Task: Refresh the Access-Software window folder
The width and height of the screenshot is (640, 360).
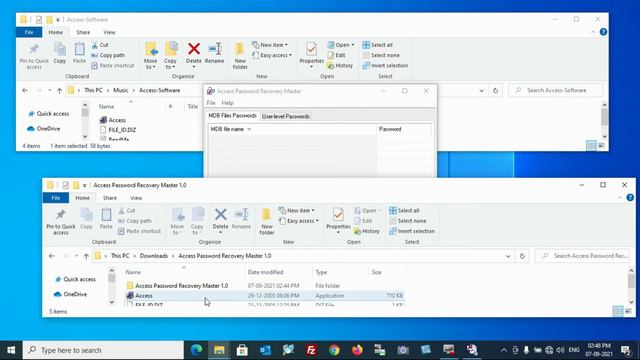Action: [496, 91]
